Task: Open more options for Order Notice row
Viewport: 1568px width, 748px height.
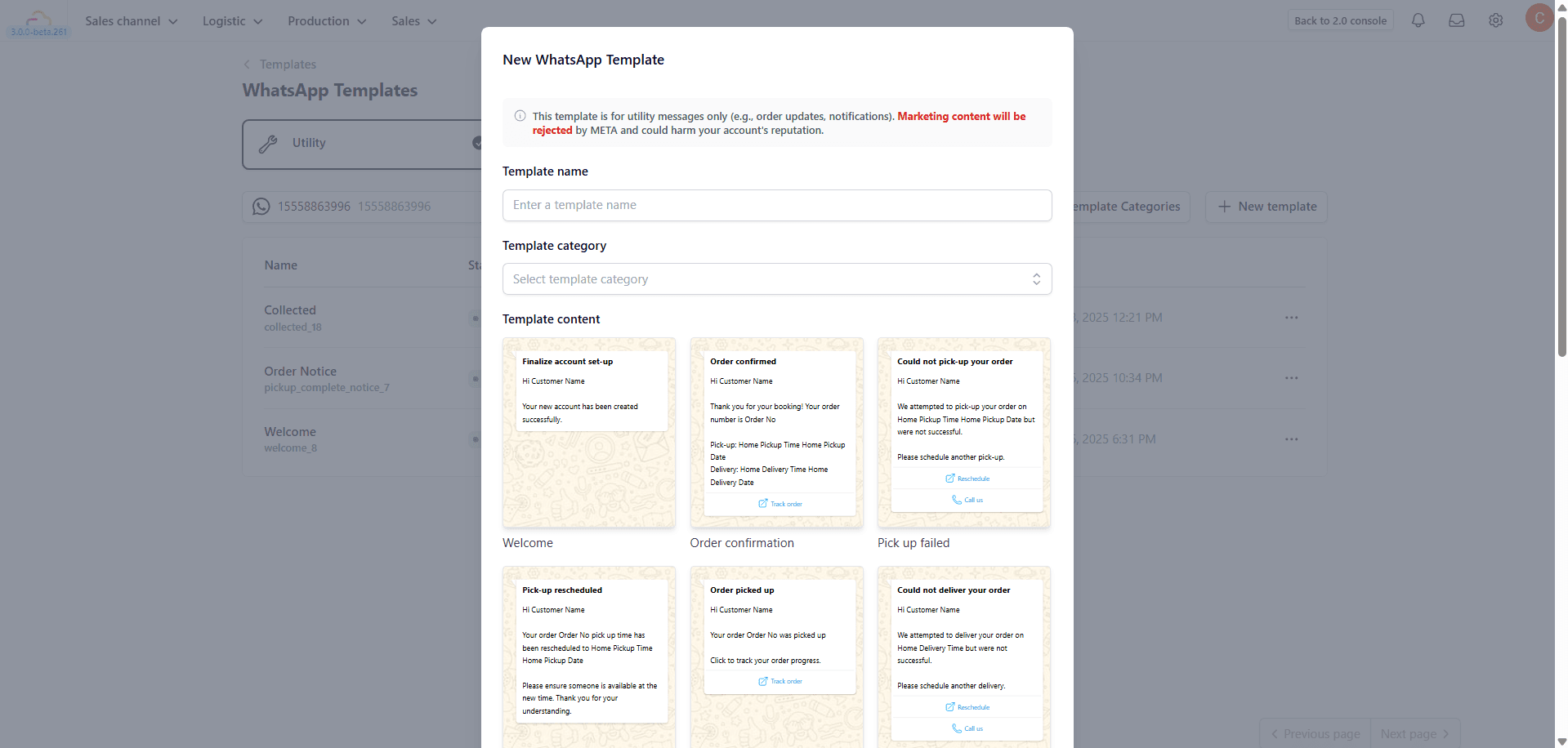Action: pyautogui.click(x=1291, y=378)
